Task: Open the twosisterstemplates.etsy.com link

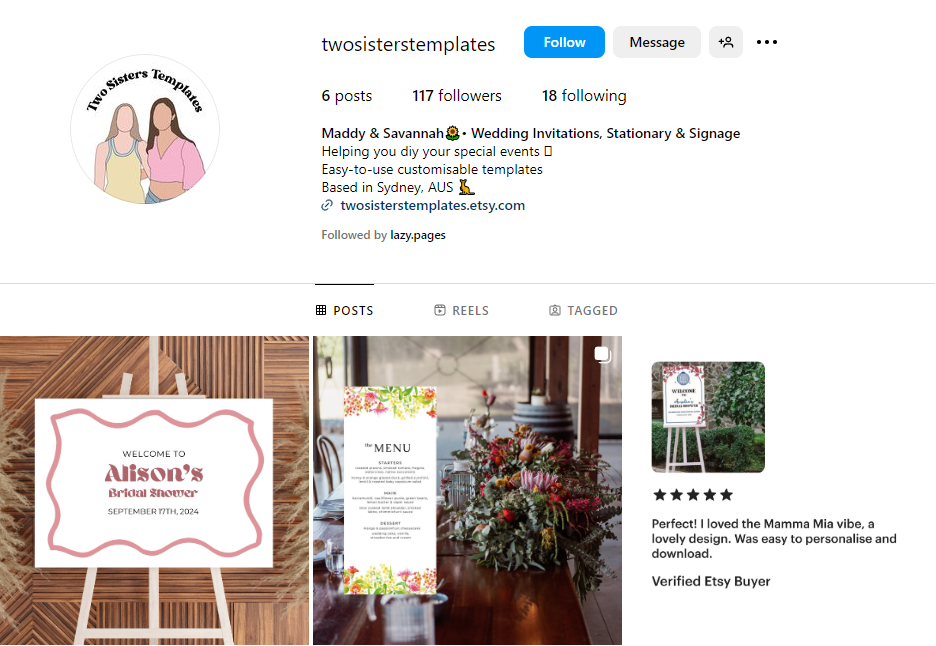Action: pos(433,205)
